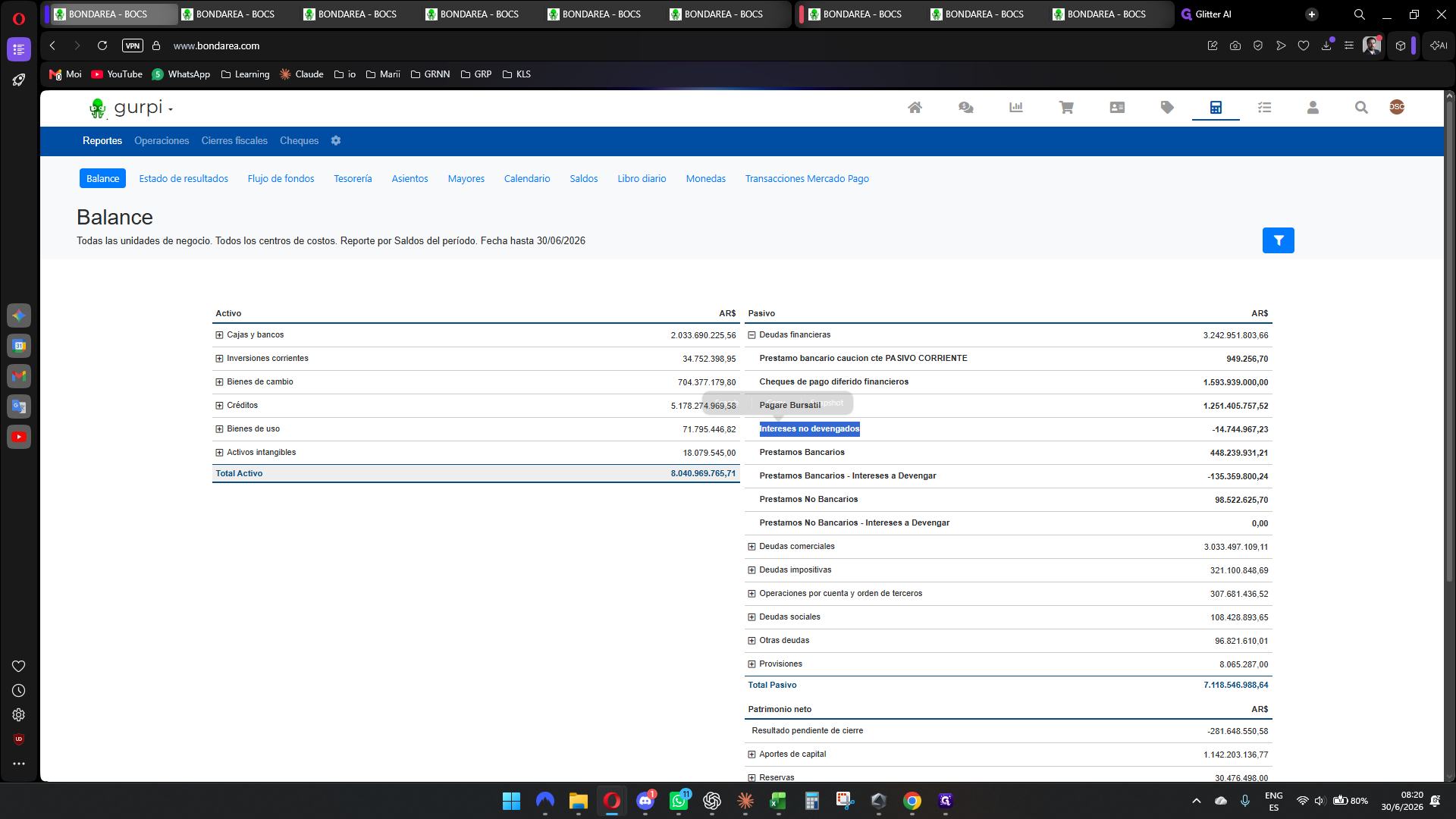Open Transacciones Mercado Pago link
Screen dimensions: 1456x819
tap(807, 179)
